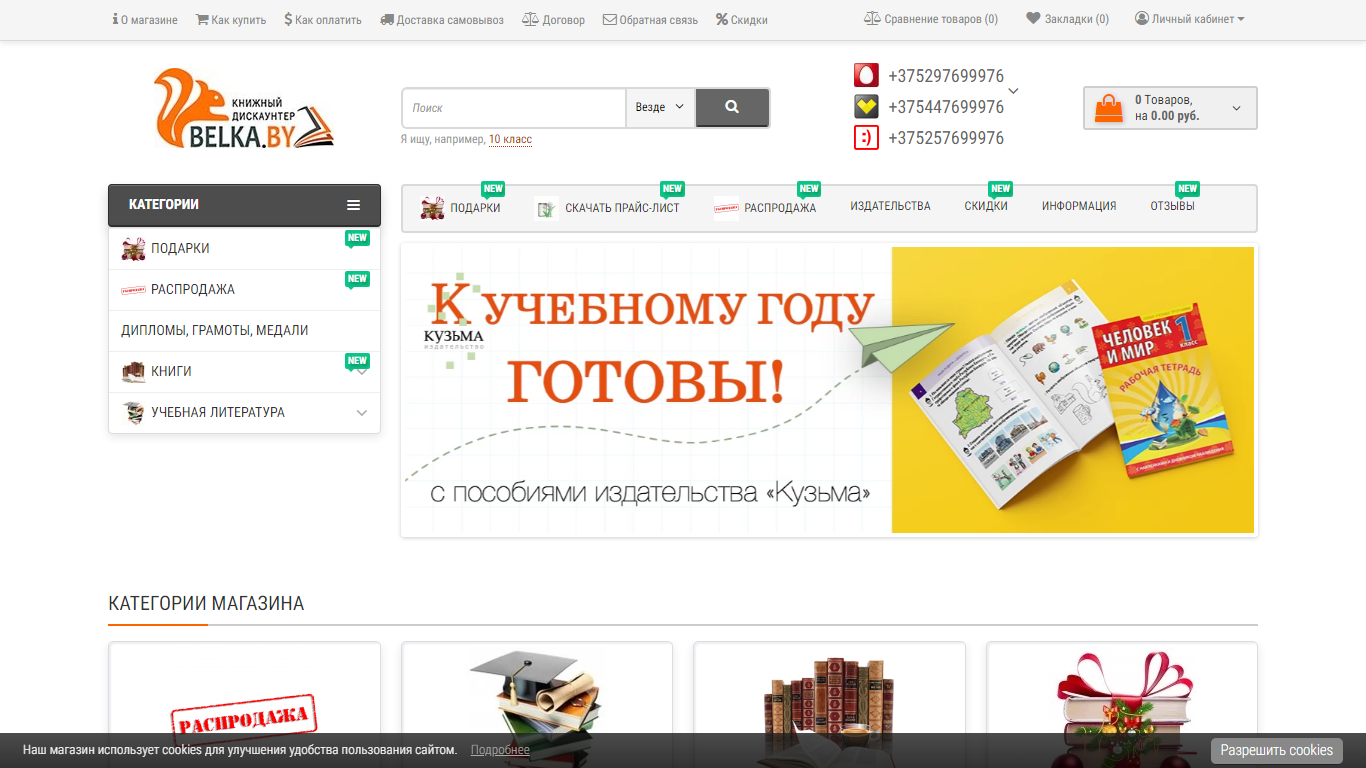
Task: Expand the cart summary dropdown arrow
Action: click(1236, 109)
